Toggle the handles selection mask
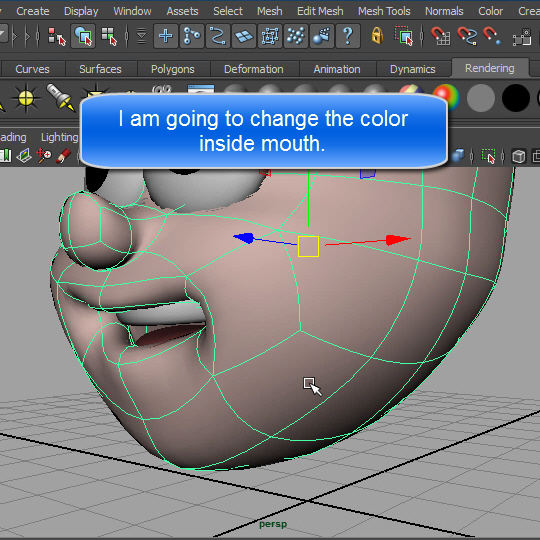 pos(166,36)
